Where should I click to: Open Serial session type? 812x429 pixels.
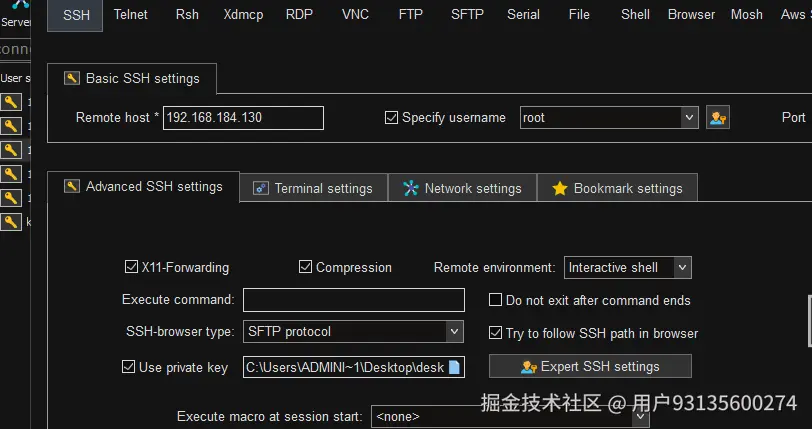523,15
